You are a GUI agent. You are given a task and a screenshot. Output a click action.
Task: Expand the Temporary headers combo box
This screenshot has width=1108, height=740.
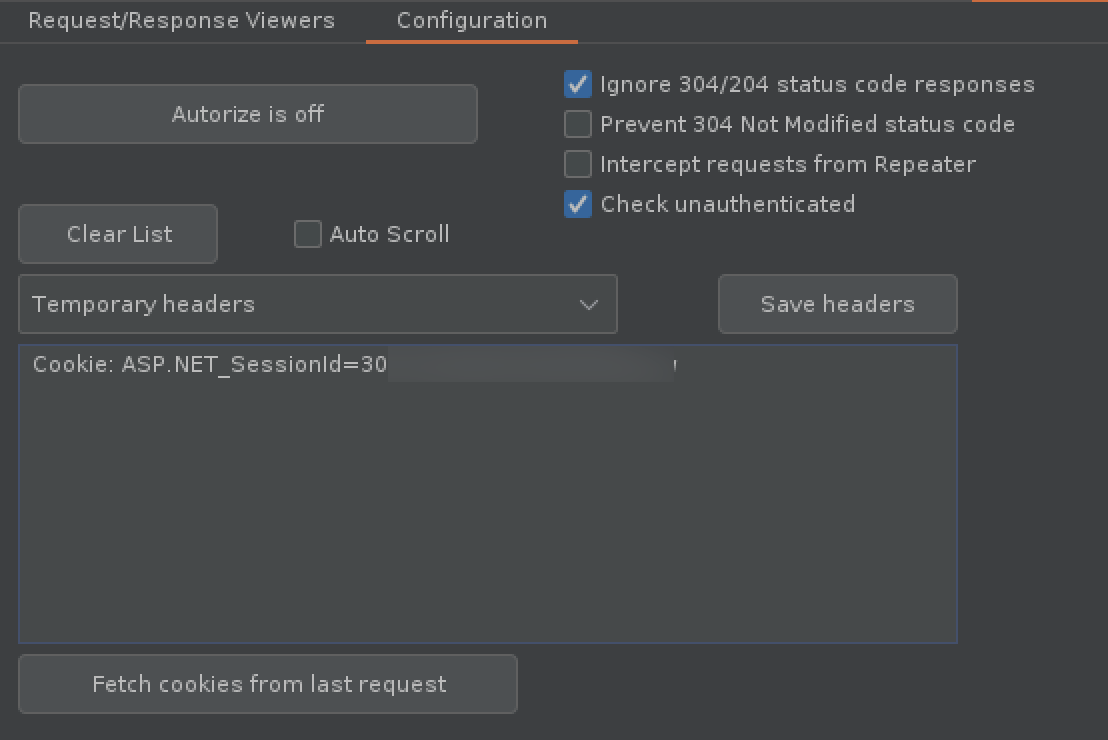click(317, 305)
